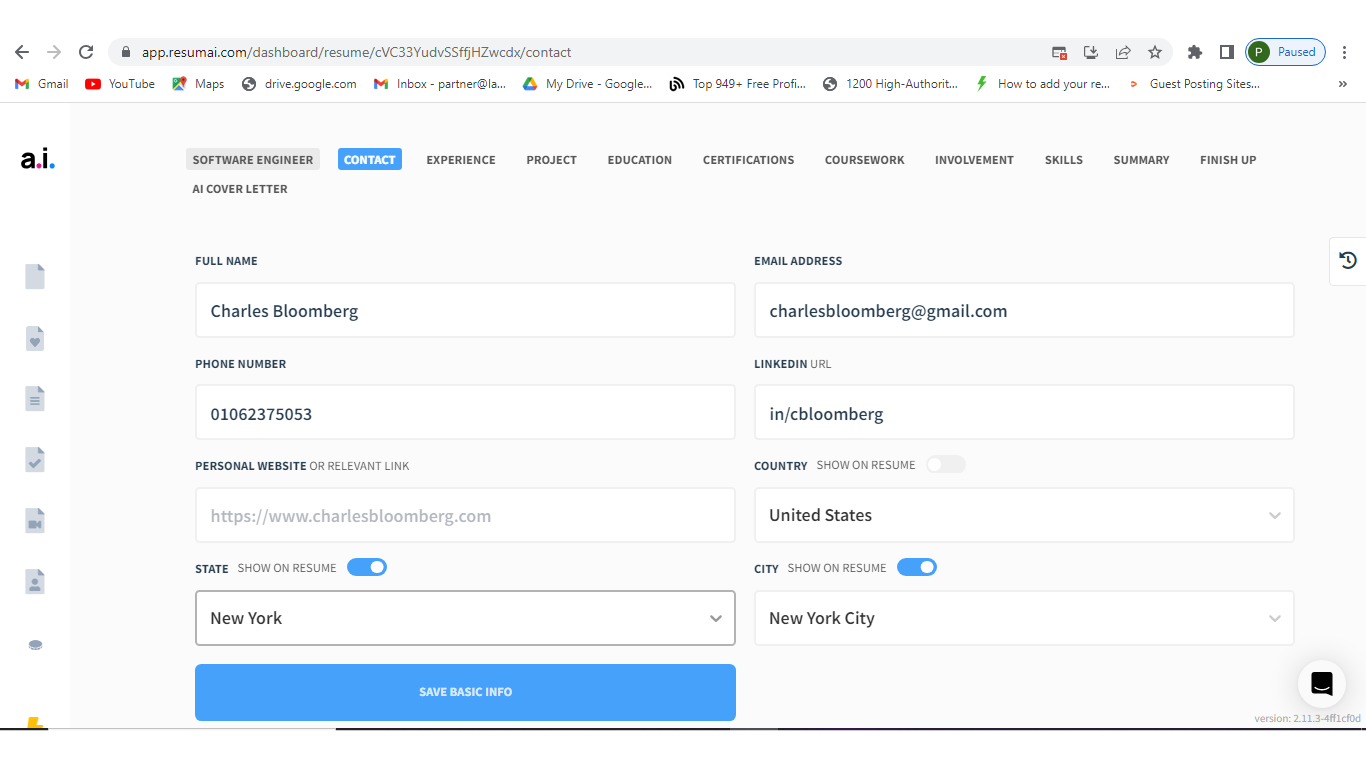Viewport: 1366px width, 768px height.
Task: Enable Country show on resume toggle
Action: point(945,465)
